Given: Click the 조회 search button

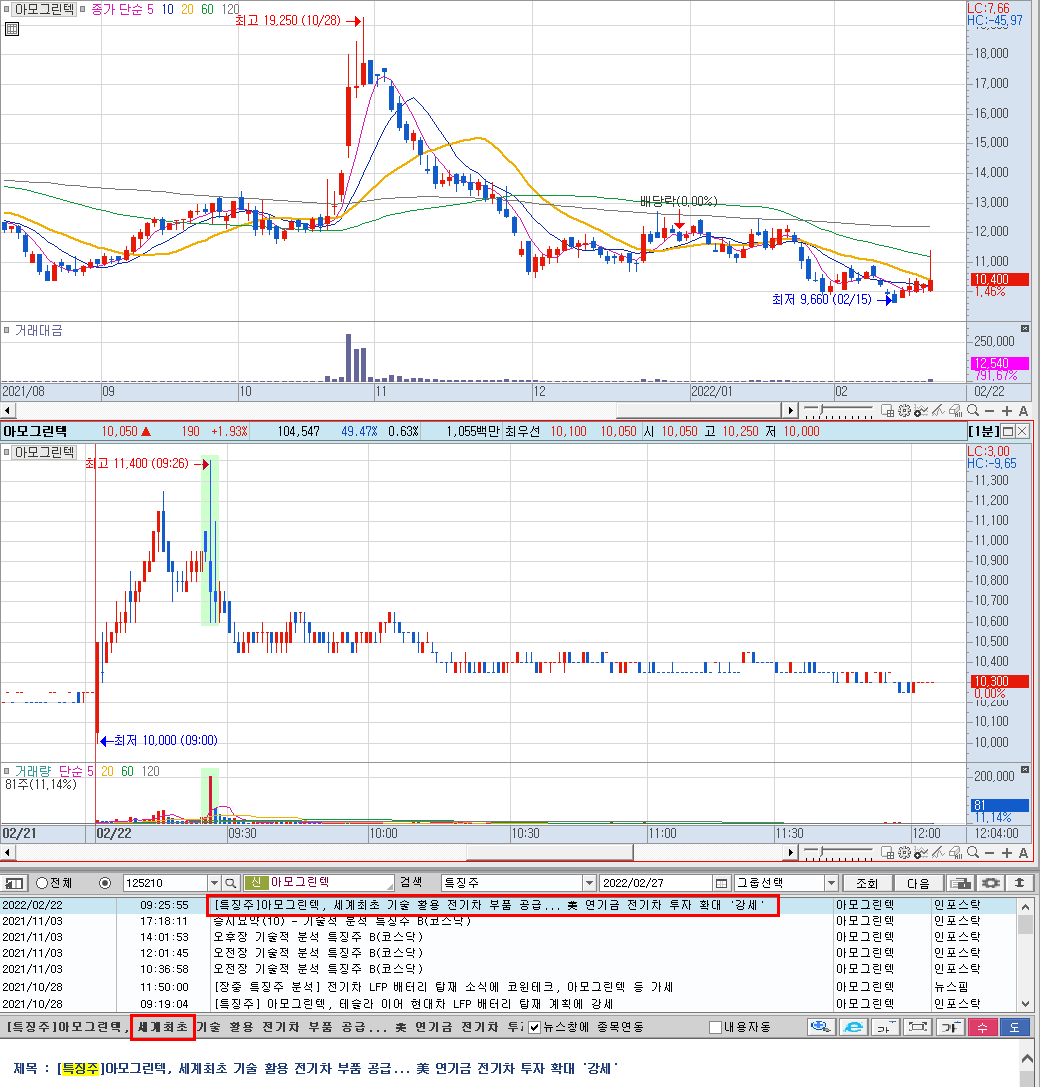Looking at the screenshot, I should (x=867, y=882).
